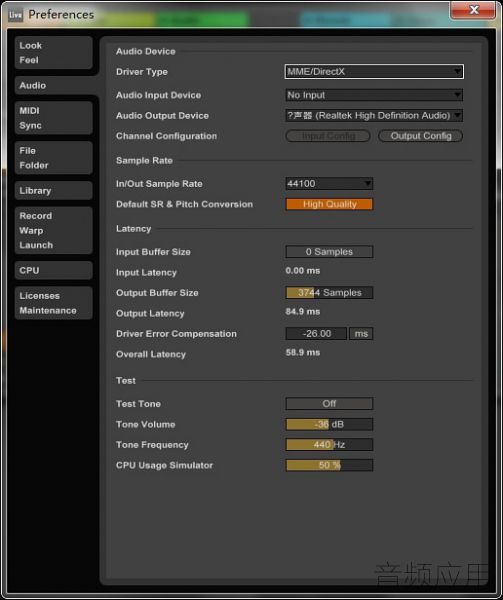
Task: Click the Output Buffer Size slider
Action: [x=329, y=293]
